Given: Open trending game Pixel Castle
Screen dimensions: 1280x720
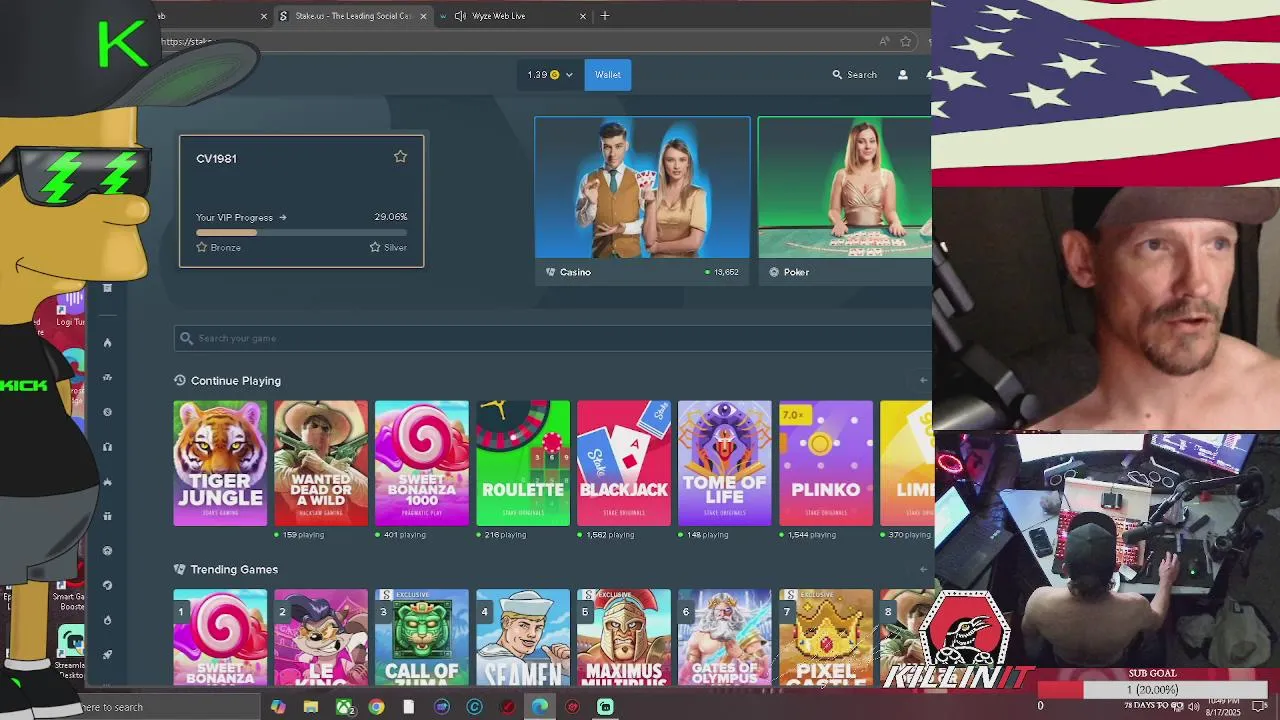Looking at the screenshot, I should tap(826, 638).
